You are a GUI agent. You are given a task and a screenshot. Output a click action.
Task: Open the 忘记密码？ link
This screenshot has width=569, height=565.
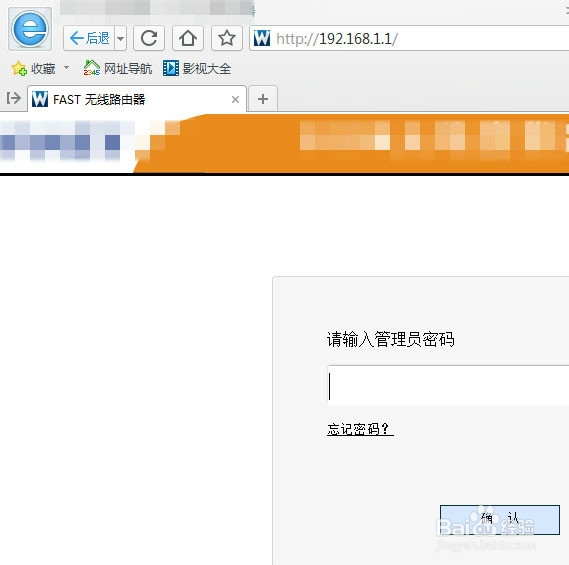tap(360, 429)
